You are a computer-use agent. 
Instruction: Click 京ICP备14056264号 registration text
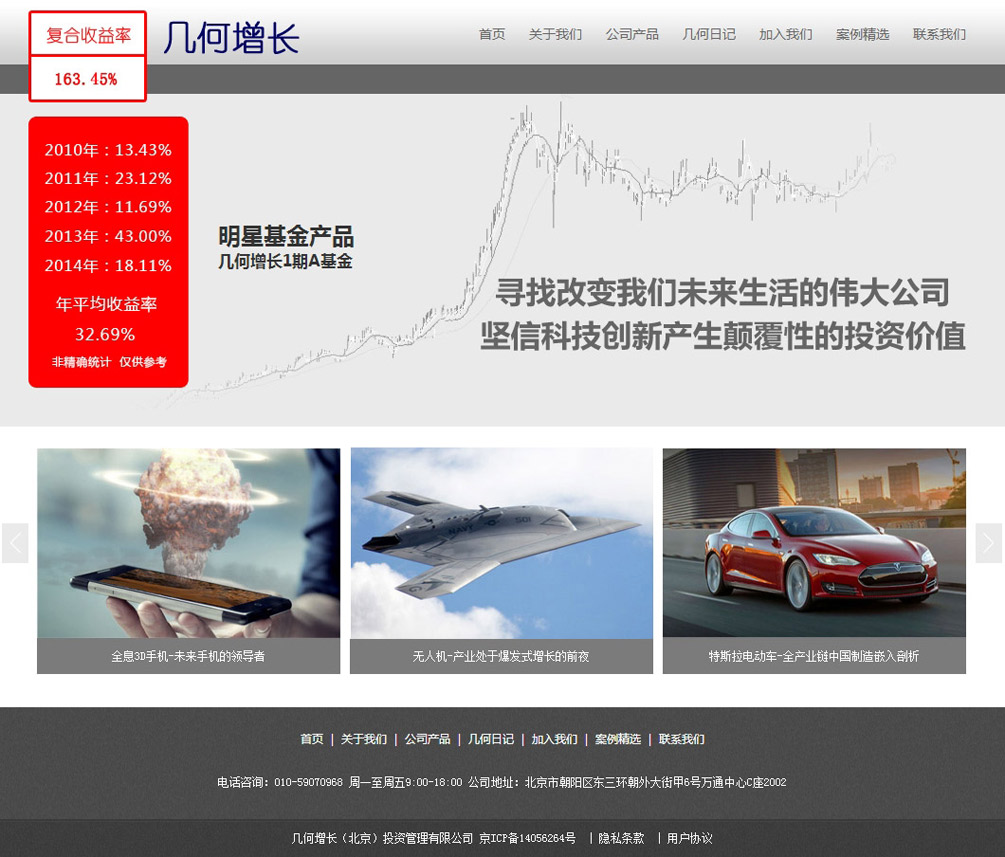[x=527, y=838]
